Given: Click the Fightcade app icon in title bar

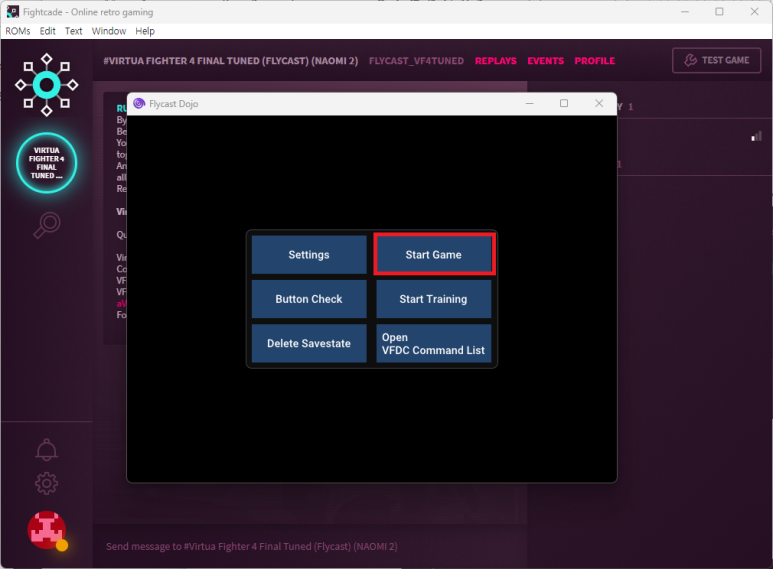Looking at the screenshot, I should (x=12, y=12).
